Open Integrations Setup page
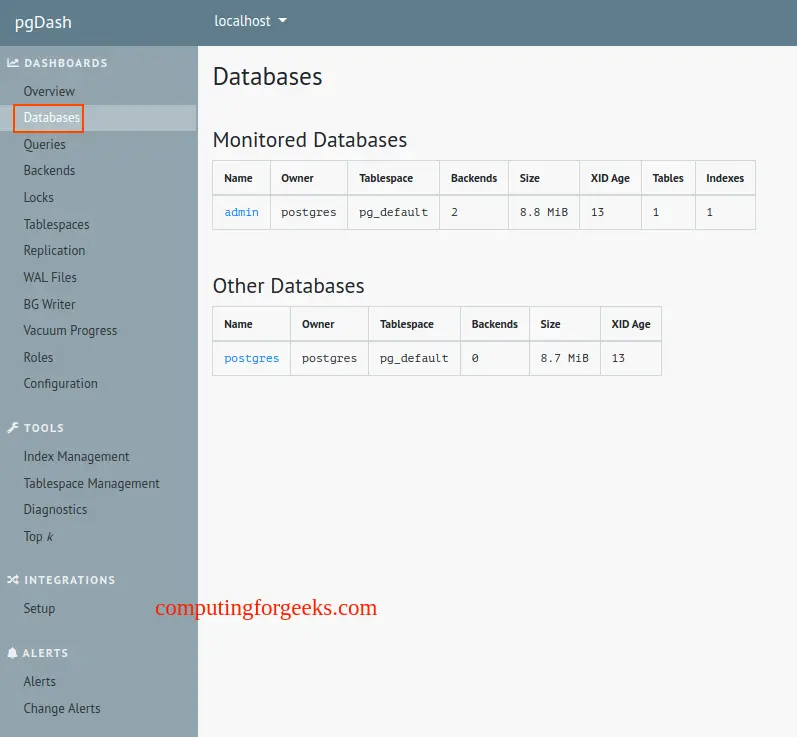The height and width of the screenshot is (737, 797). coord(39,608)
